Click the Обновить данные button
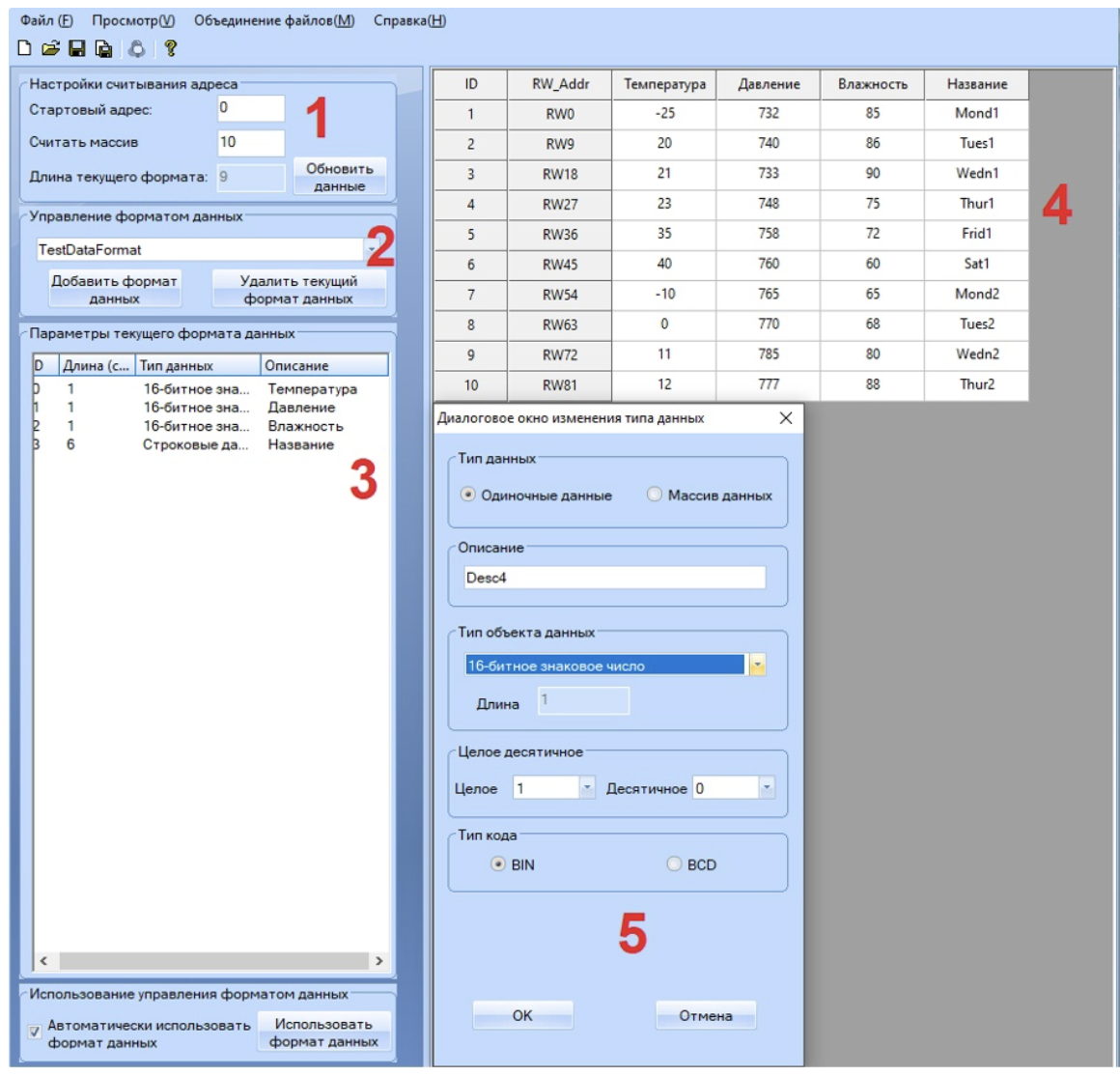This screenshot has height=1076, width=1120. 340,177
